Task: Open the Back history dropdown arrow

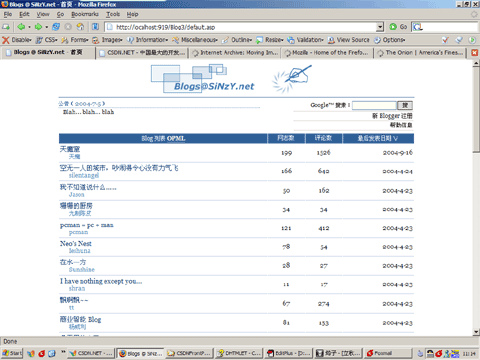Action: 29,27
